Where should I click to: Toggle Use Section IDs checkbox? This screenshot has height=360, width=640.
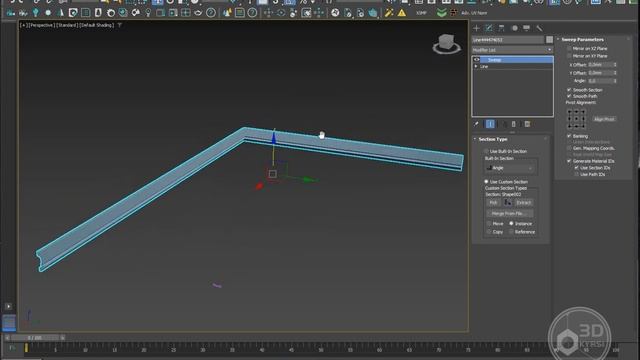[576, 168]
